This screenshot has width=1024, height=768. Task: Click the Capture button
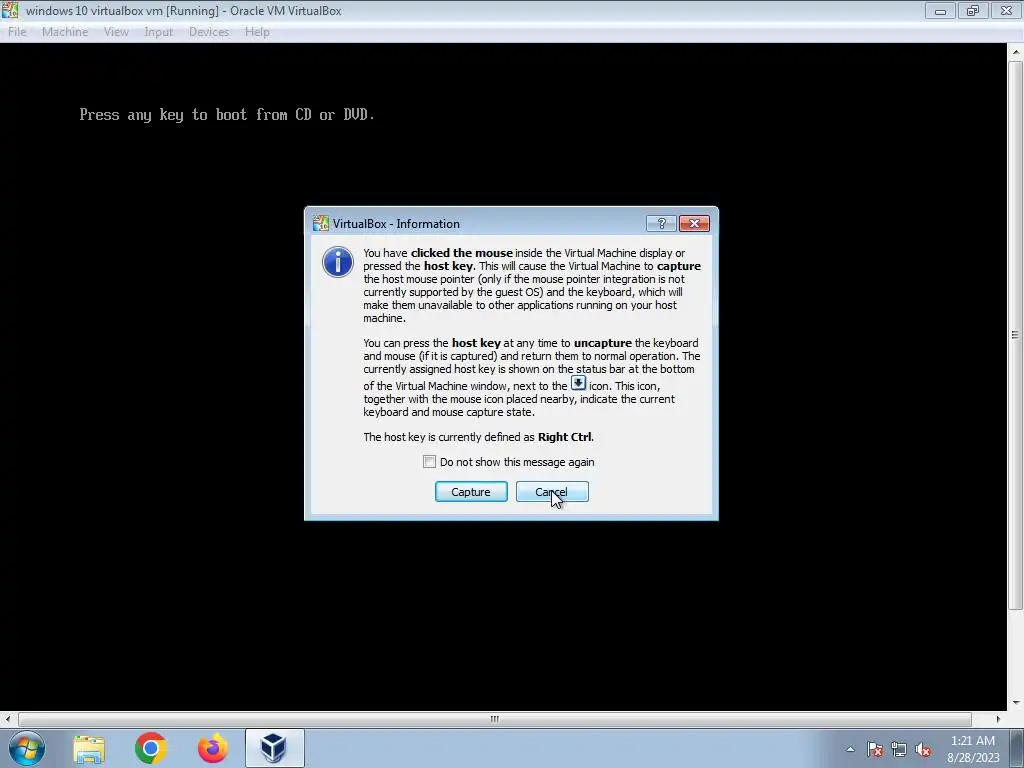pyautogui.click(x=471, y=492)
